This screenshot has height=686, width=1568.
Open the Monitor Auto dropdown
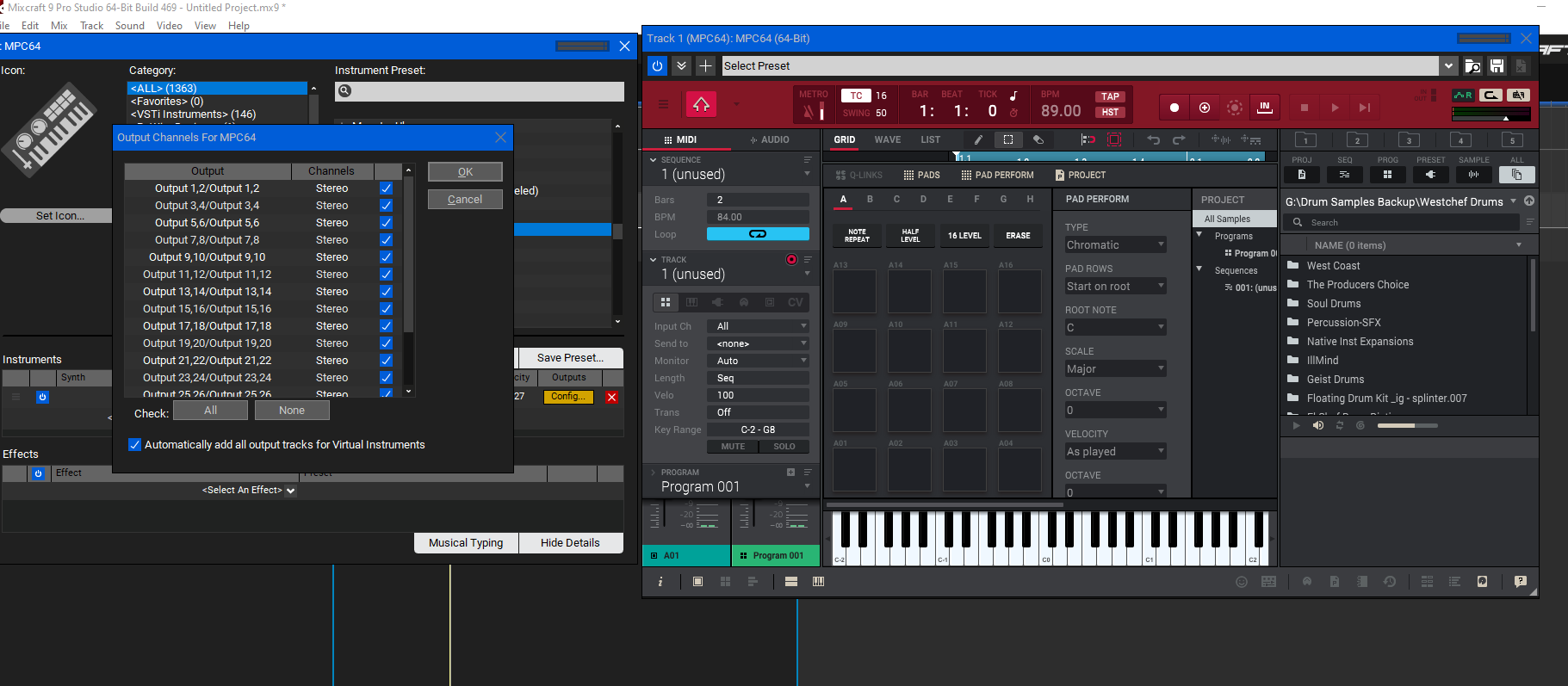click(x=758, y=361)
